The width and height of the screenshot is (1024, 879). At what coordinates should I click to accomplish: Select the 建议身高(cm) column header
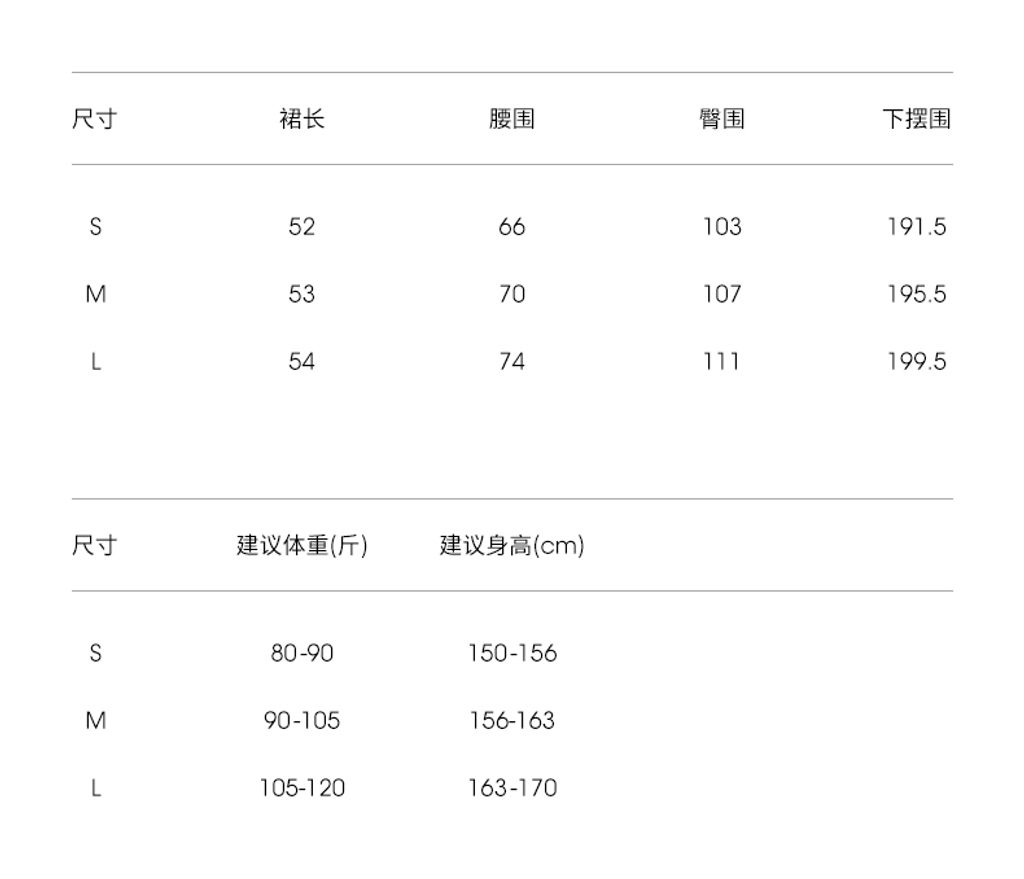pyautogui.click(x=512, y=546)
